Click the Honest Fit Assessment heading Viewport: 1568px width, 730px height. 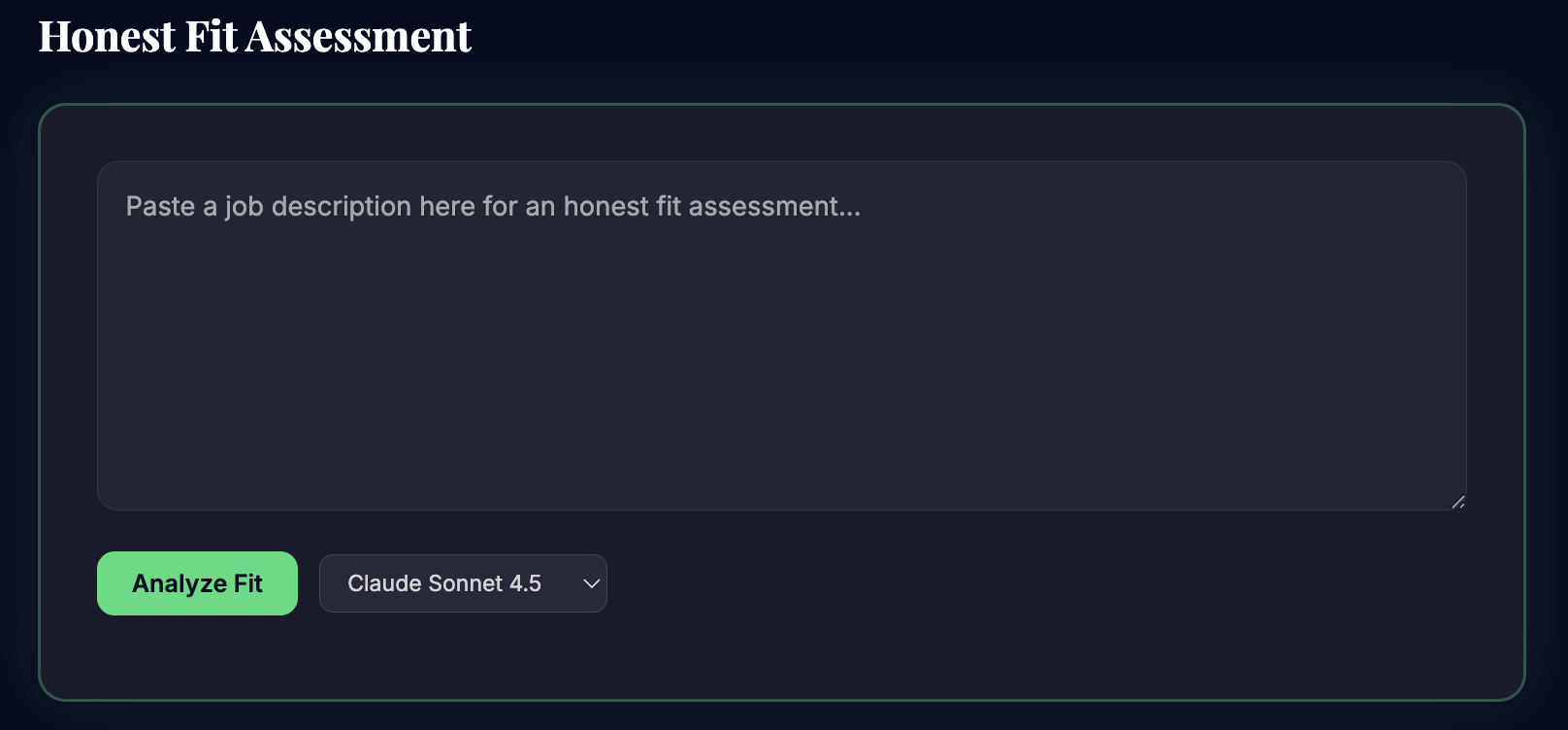pyautogui.click(x=254, y=37)
